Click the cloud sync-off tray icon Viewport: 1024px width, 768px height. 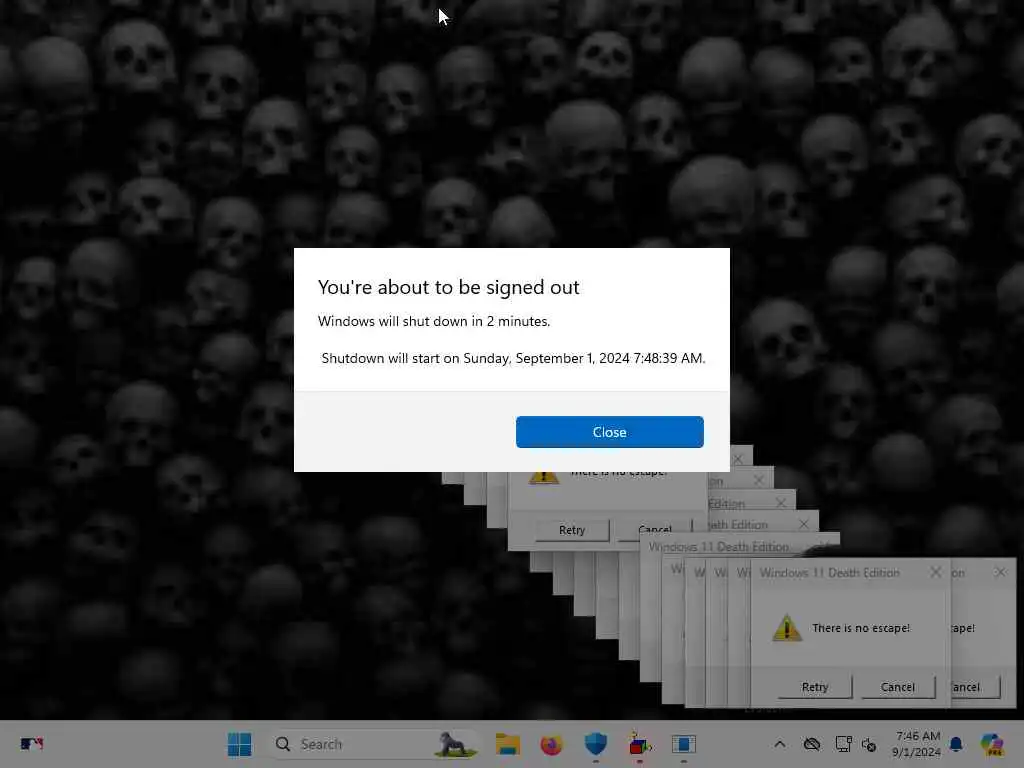[812, 744]
